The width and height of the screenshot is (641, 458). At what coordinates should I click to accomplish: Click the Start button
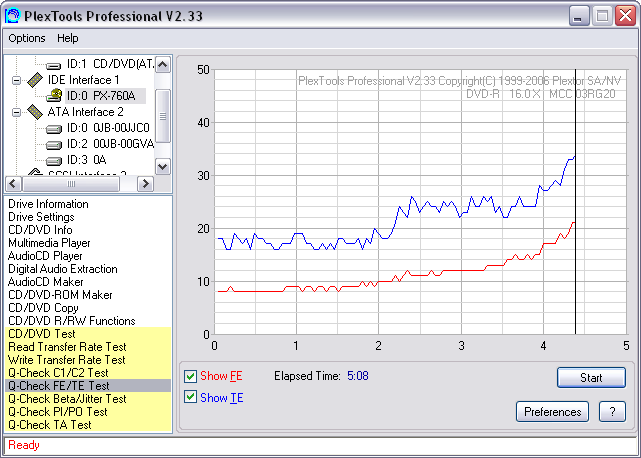591,377
